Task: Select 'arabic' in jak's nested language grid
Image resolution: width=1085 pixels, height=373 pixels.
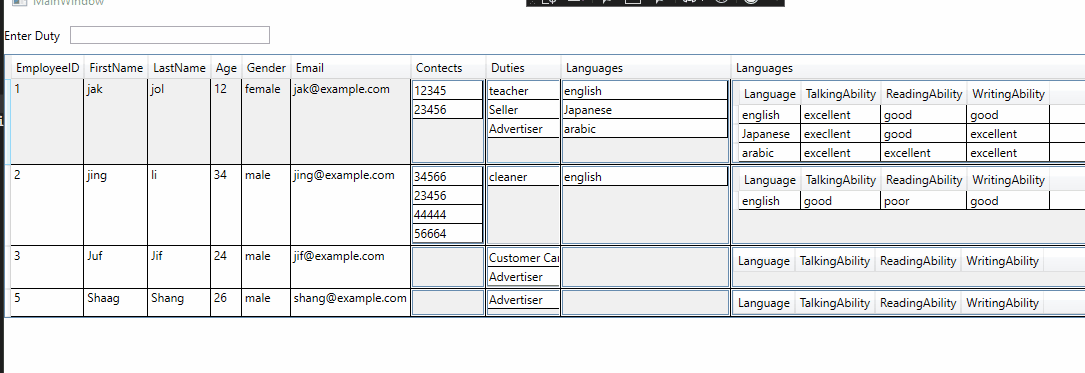Action: coord(769,153)
